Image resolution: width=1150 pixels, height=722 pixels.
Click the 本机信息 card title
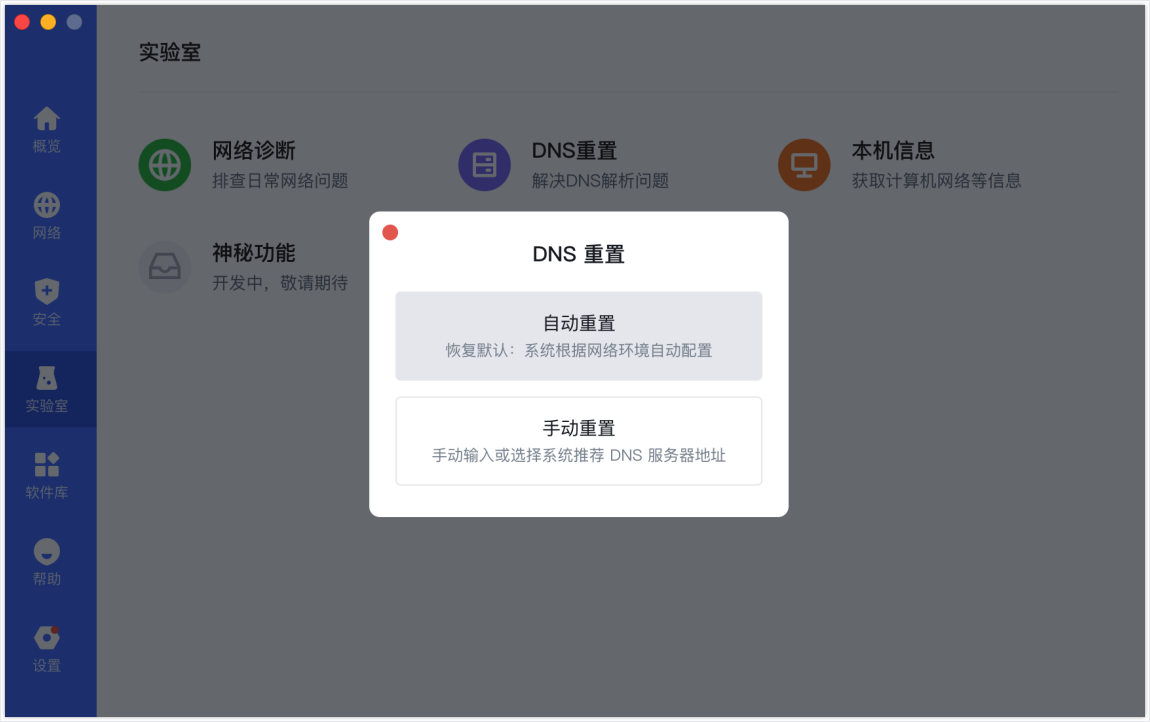[x=893, y=150]
